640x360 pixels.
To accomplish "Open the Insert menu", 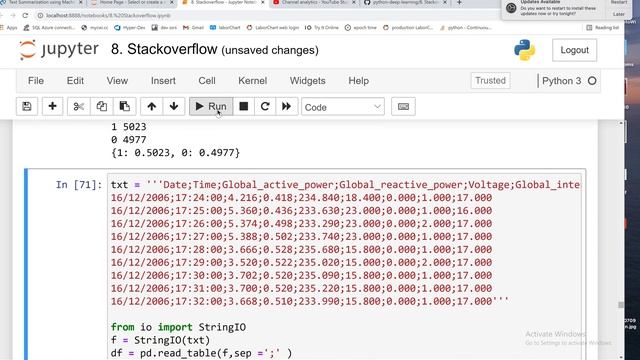I will [x=163, y=81].
